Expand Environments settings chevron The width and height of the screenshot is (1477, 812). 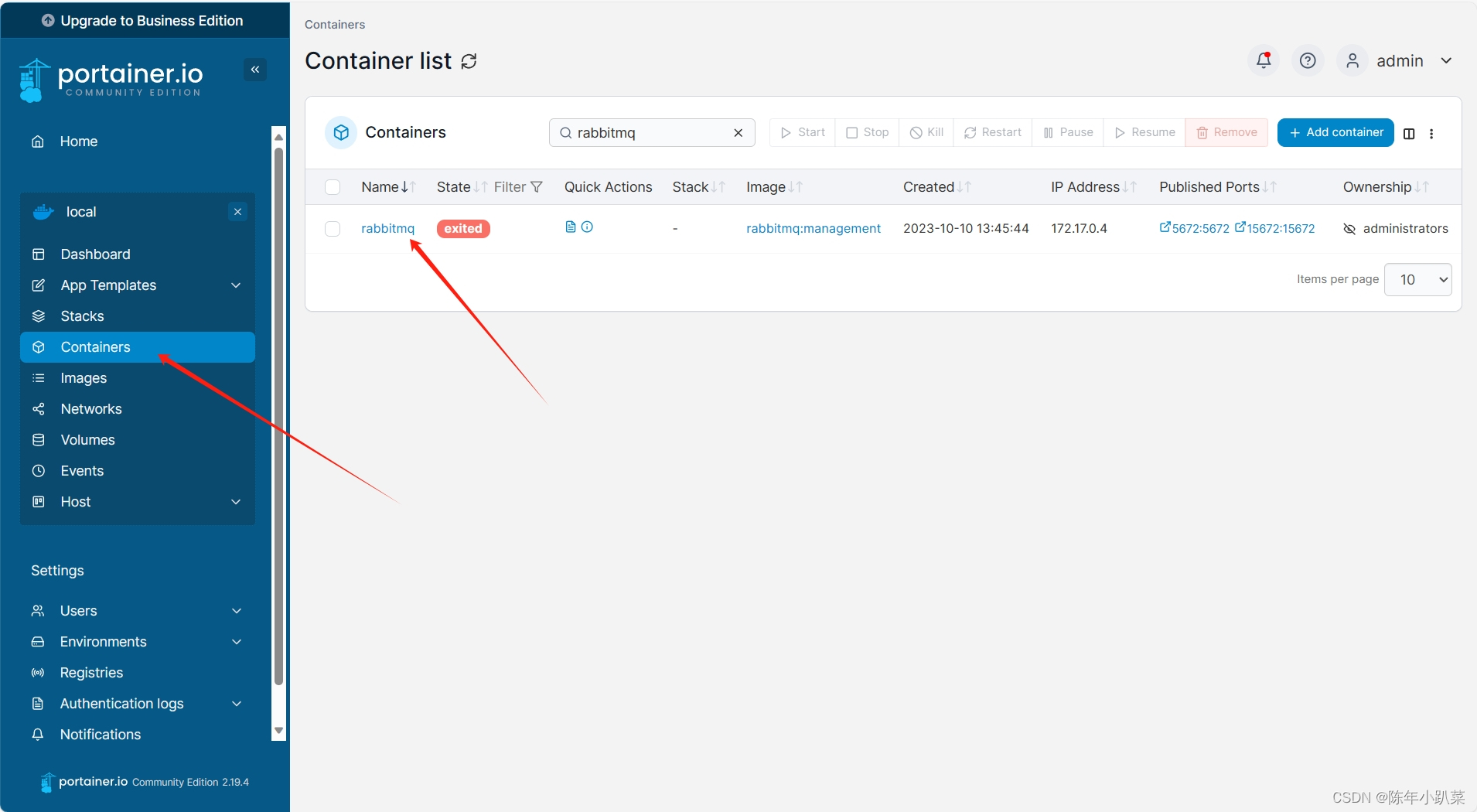(237, 642)
